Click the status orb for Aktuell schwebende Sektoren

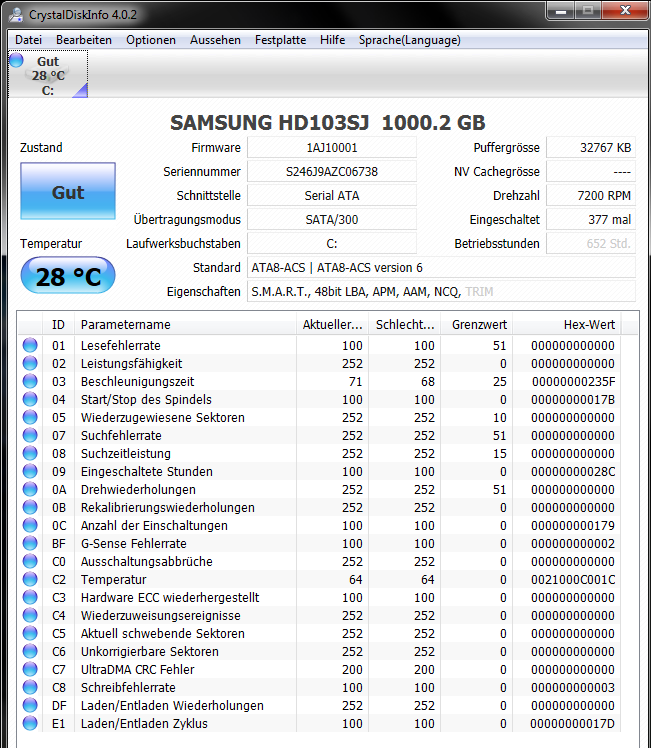click(30, 633)
